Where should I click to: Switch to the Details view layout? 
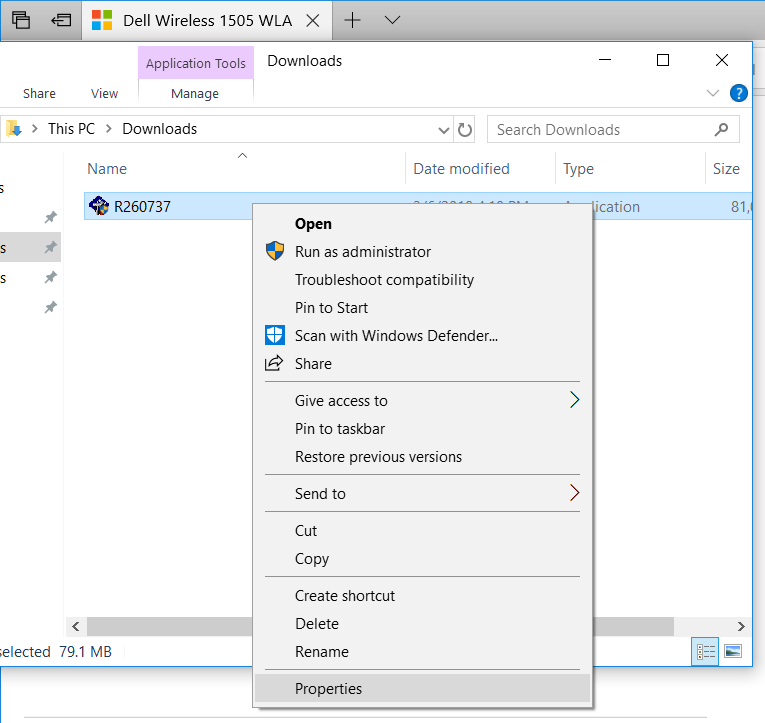[x=705, y=651]
